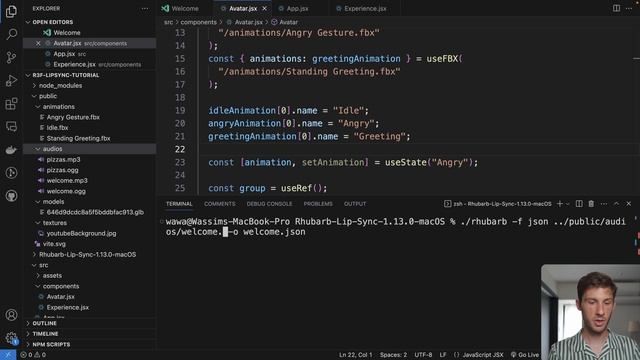Open the Docker view in activity bar

point(11,150)
